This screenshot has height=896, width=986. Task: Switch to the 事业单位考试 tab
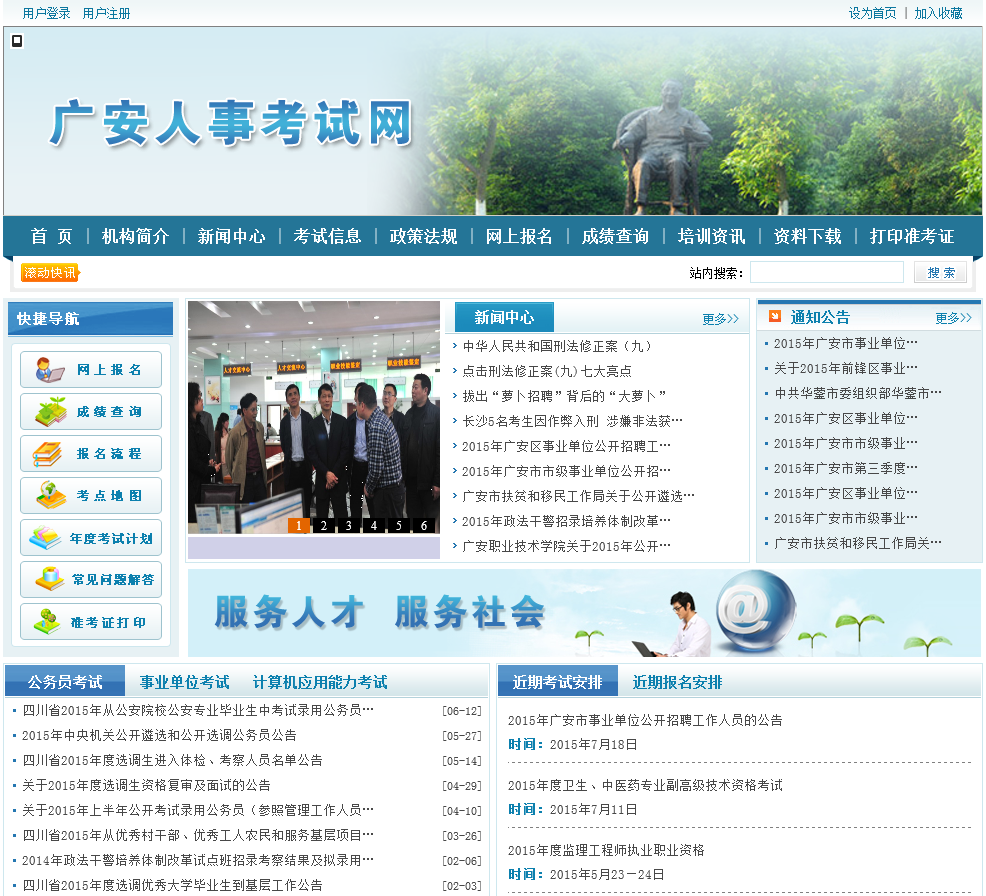point(184,682)
